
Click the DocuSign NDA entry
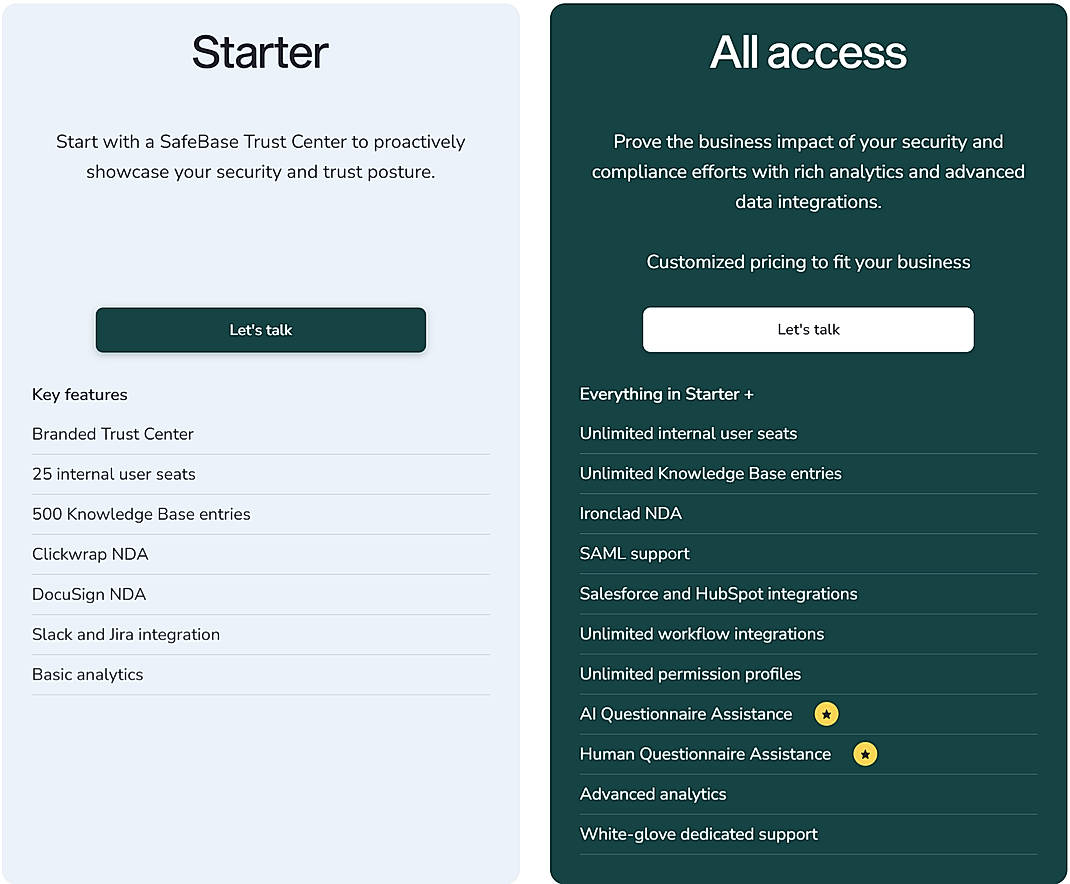89,594
